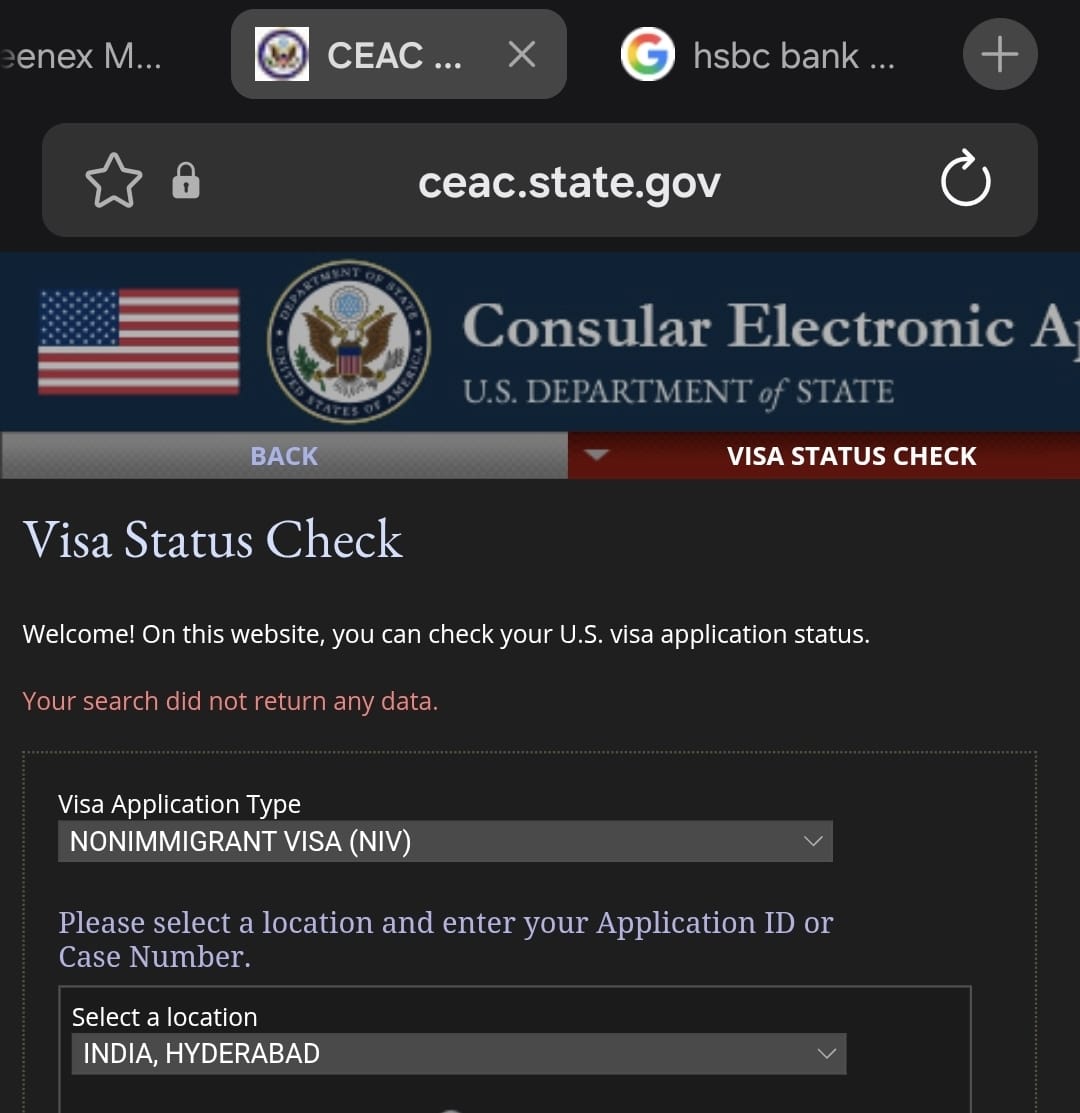
Task: Click the Department of State seal
Action: coord(348,341)
